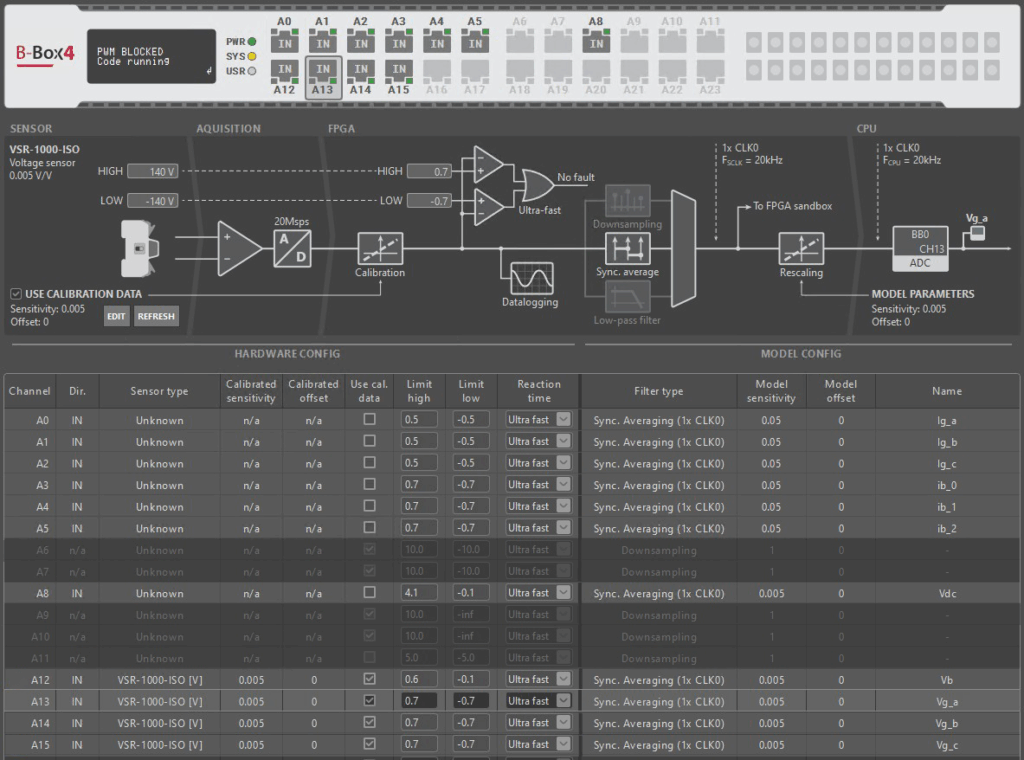Toggle the USE CALIBRATION DATA checkbox
The height and width of the screenshot is (760, 1024).
click(x=16, y=293)
